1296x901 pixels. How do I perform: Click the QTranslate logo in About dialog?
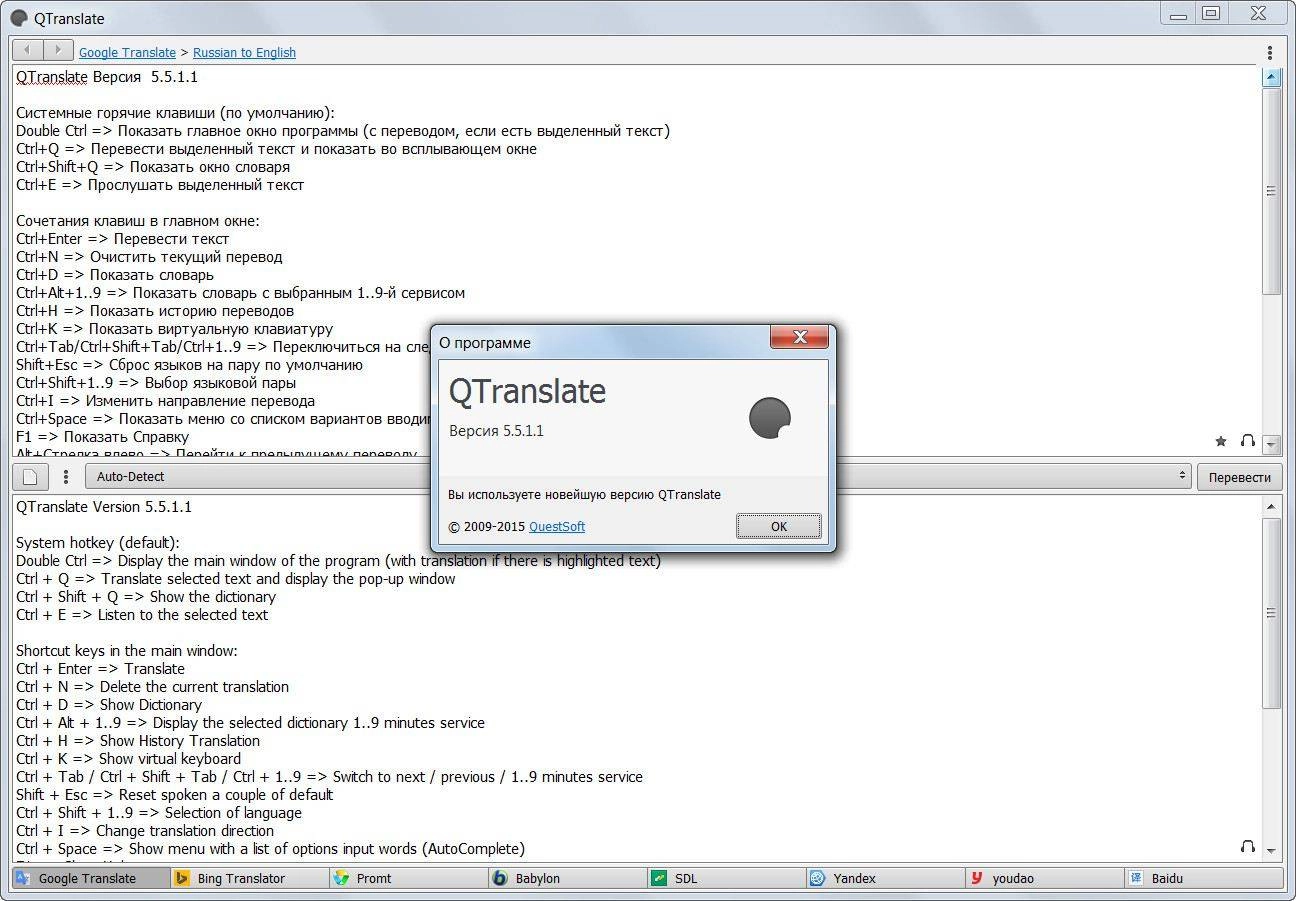770,418
